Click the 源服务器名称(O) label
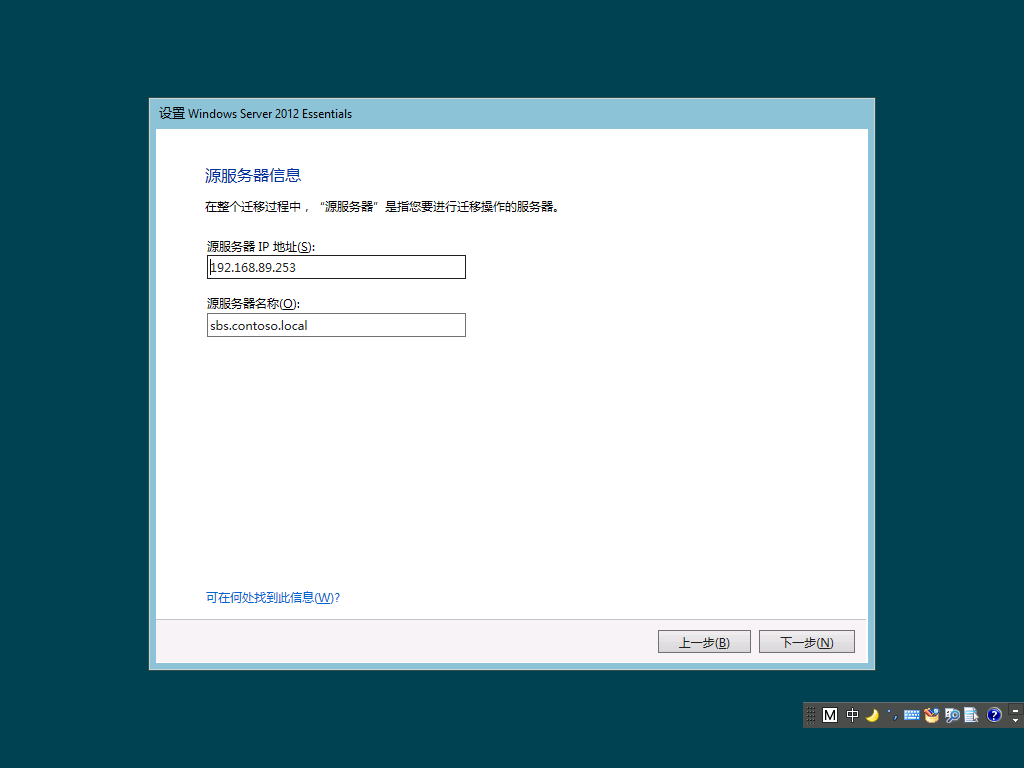The image size is (1024, 768). click(253, 304)
